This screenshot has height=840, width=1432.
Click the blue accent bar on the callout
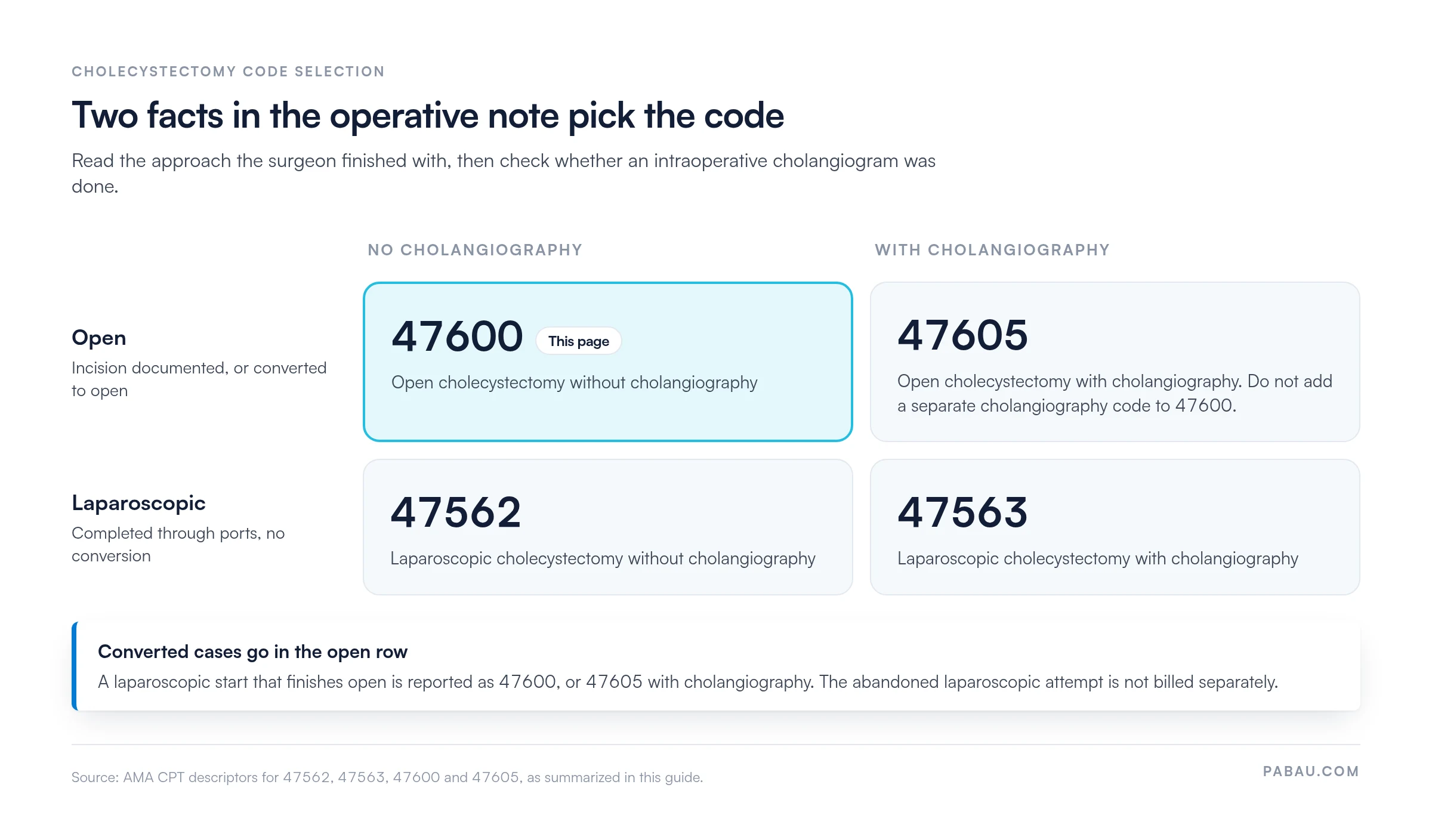(75, 666)
